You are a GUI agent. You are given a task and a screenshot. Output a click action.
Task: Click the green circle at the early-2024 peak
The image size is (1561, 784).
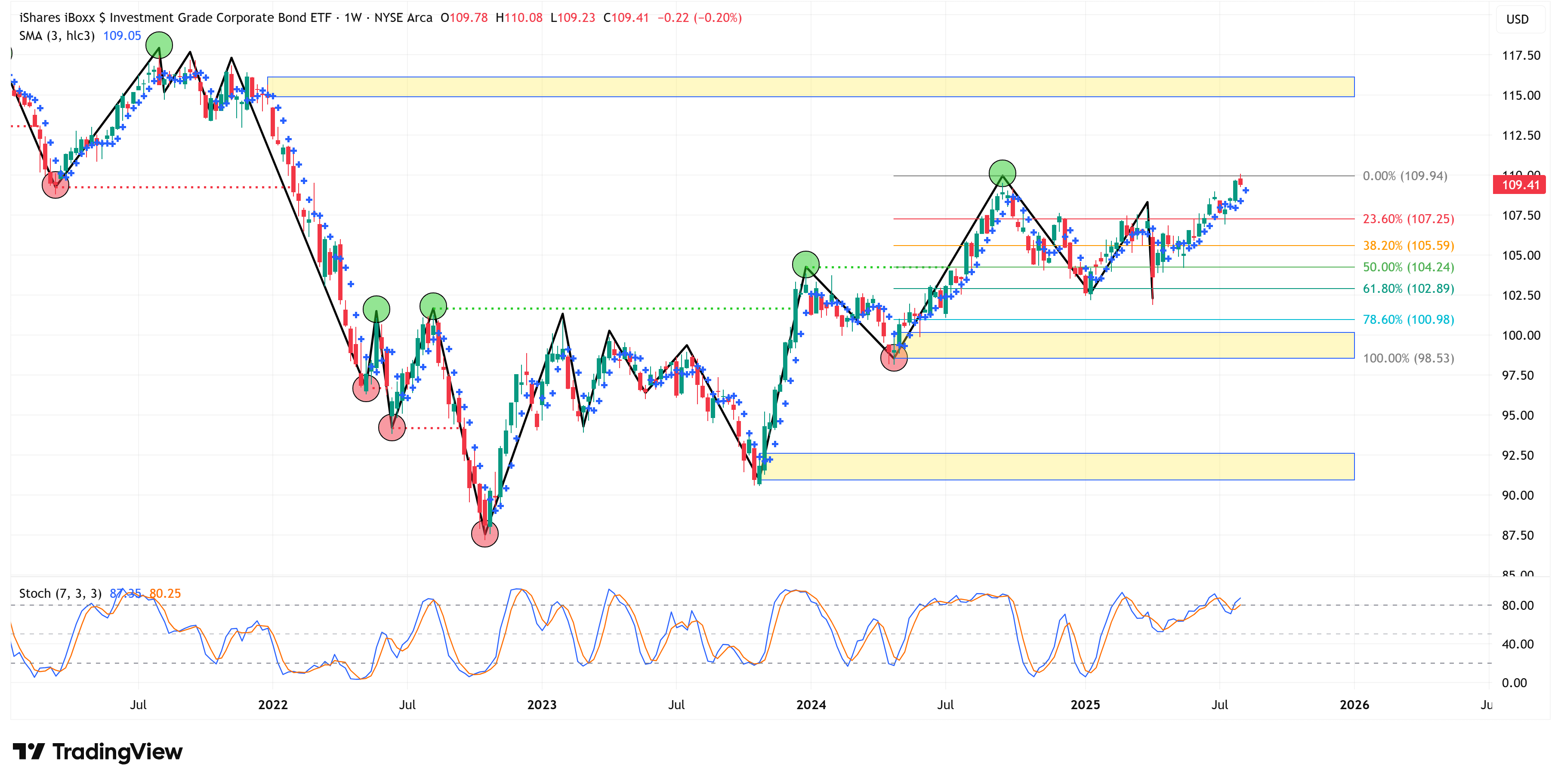coord(805,264)
